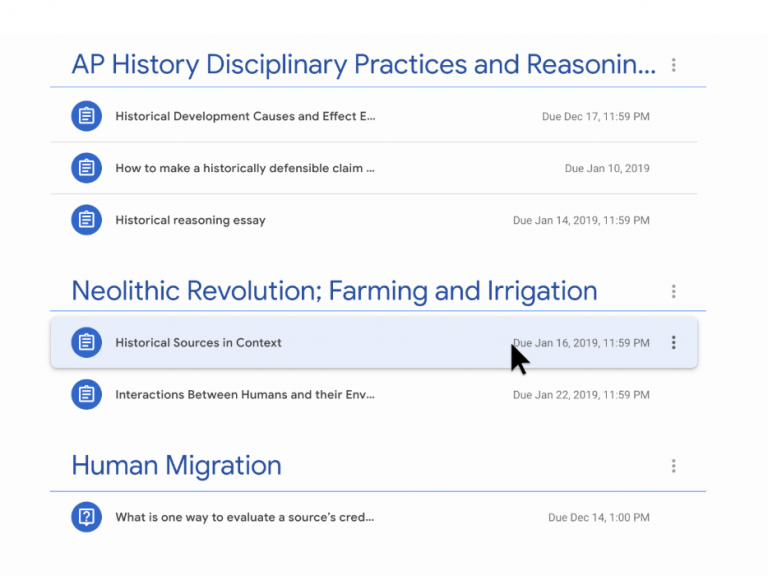Open more options for Human Migration topic

[x=673, y=466]
